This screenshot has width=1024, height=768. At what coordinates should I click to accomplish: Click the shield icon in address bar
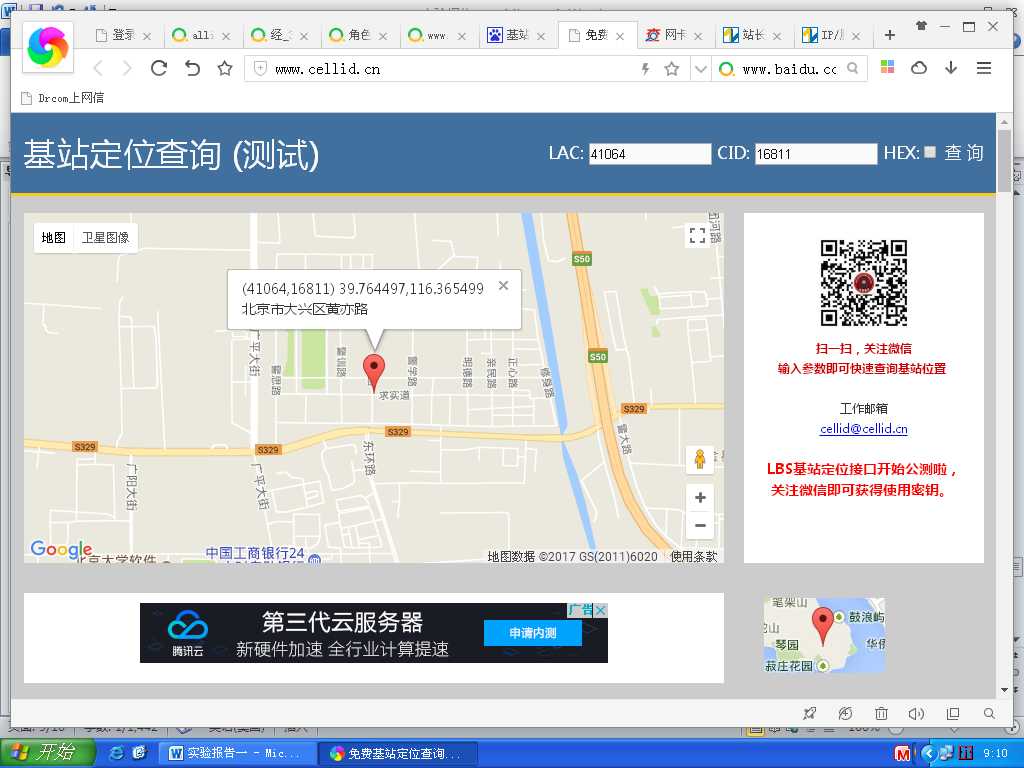coord(260,69)
